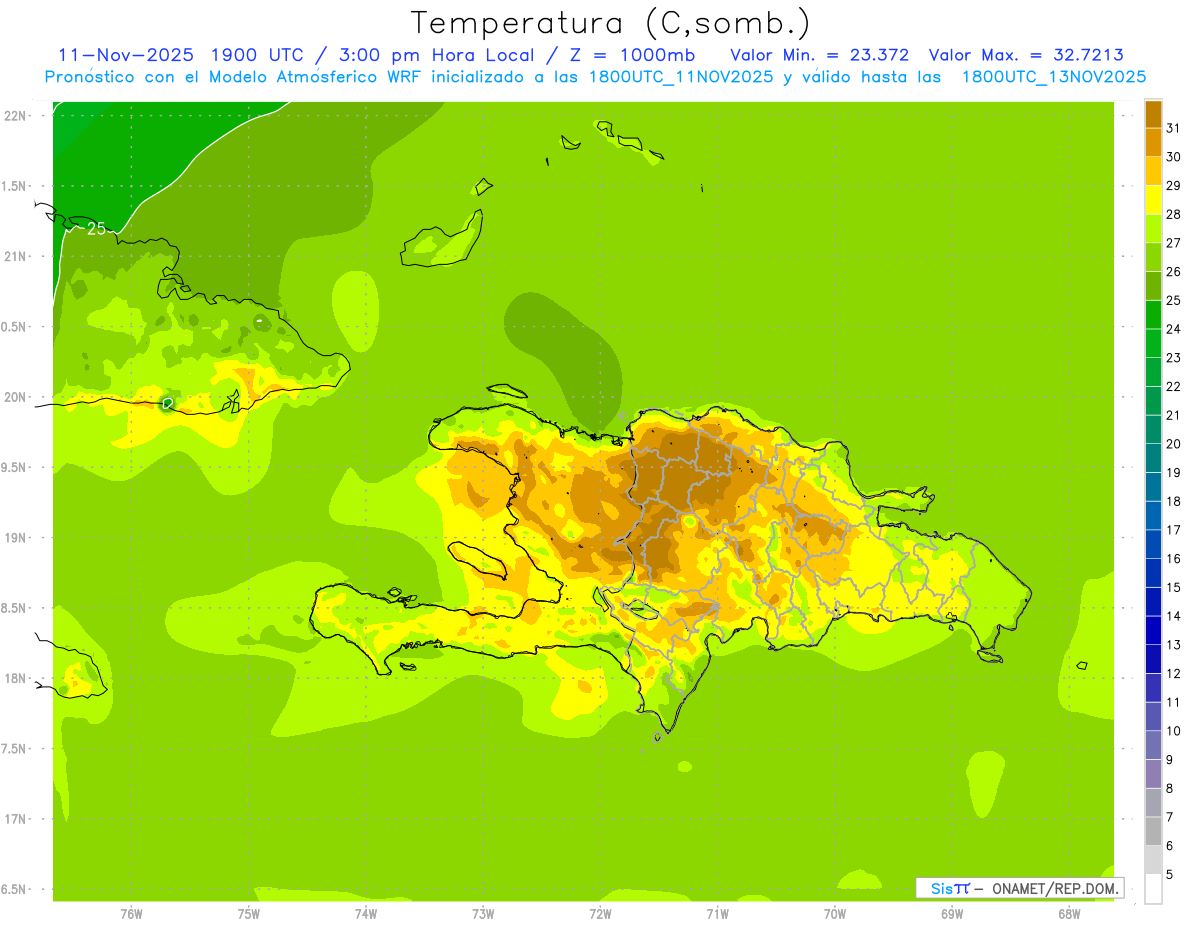This screenshot has width=1200, height=927.
Task: Click the colorbar label "25"
Action: tap(1174, 300)
